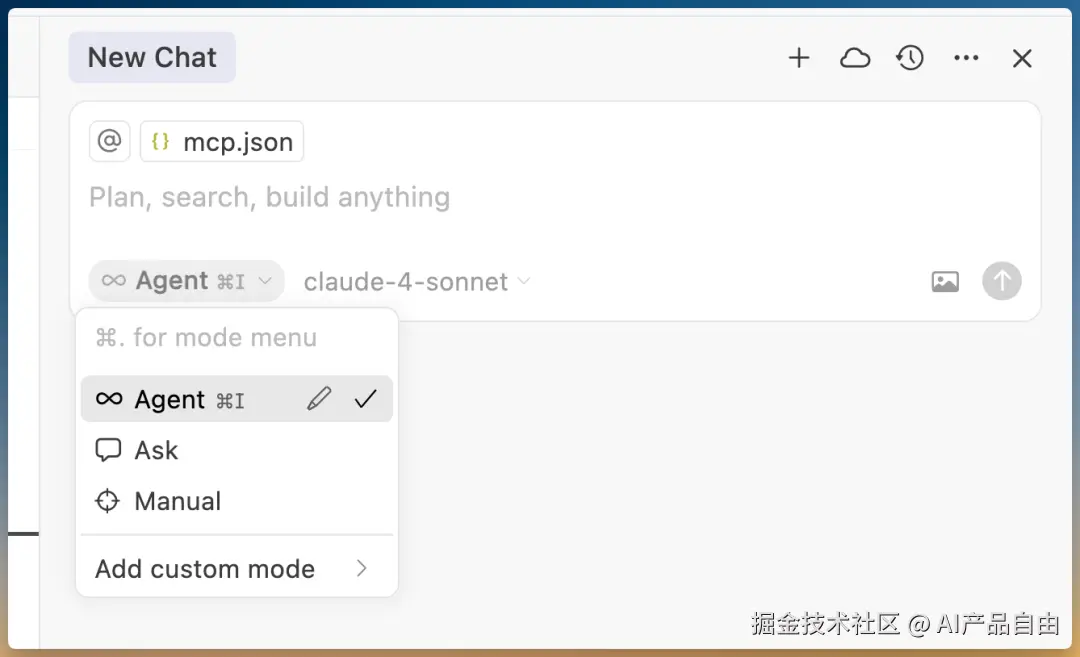Click the mcp.json context chip
1080x657 pixels.
[x=222, y=142]
